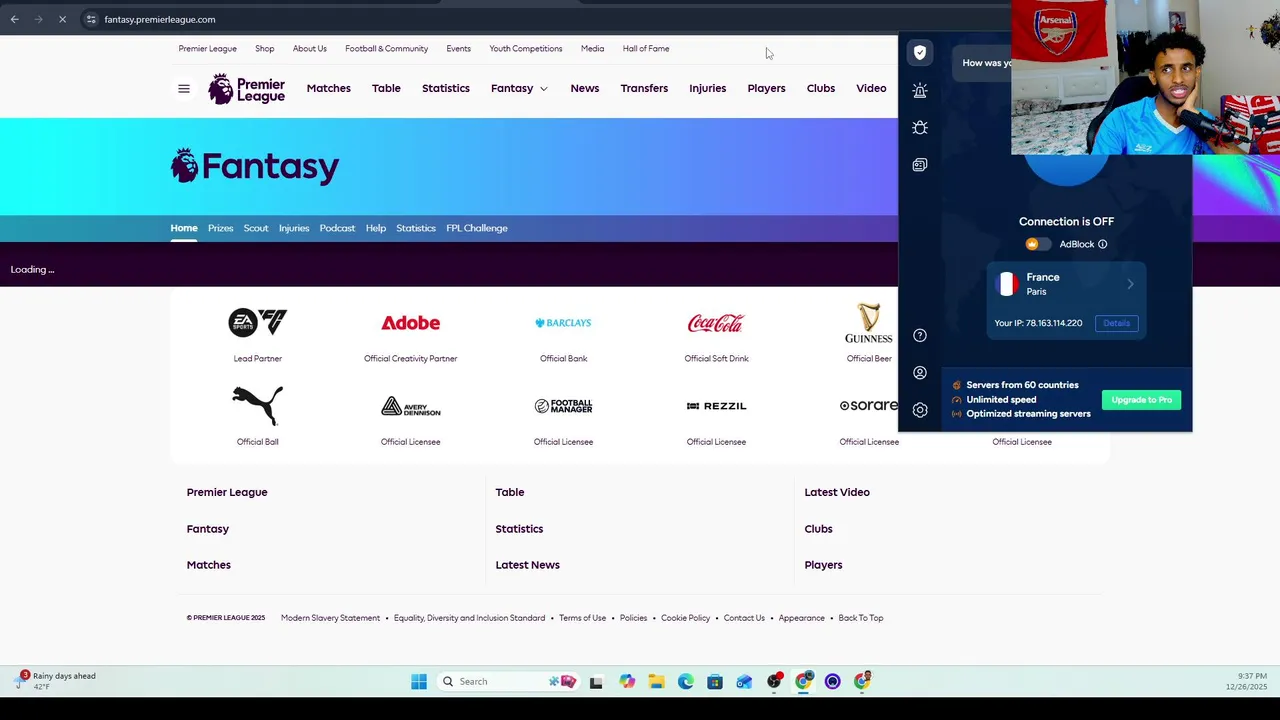Click the Windows taskbar Search box

(x=508, y=682)
